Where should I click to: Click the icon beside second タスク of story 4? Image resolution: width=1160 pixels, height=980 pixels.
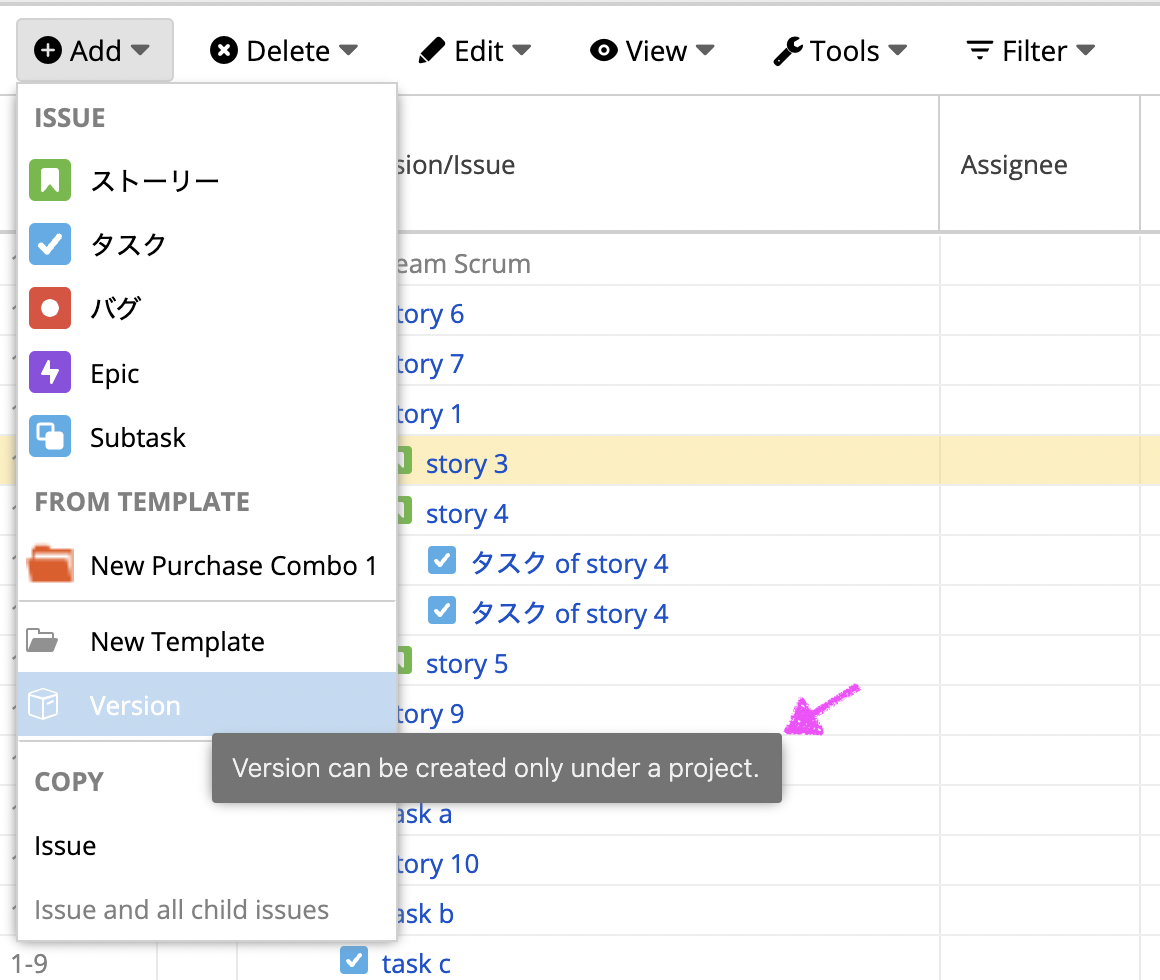(x=441, y=611)
